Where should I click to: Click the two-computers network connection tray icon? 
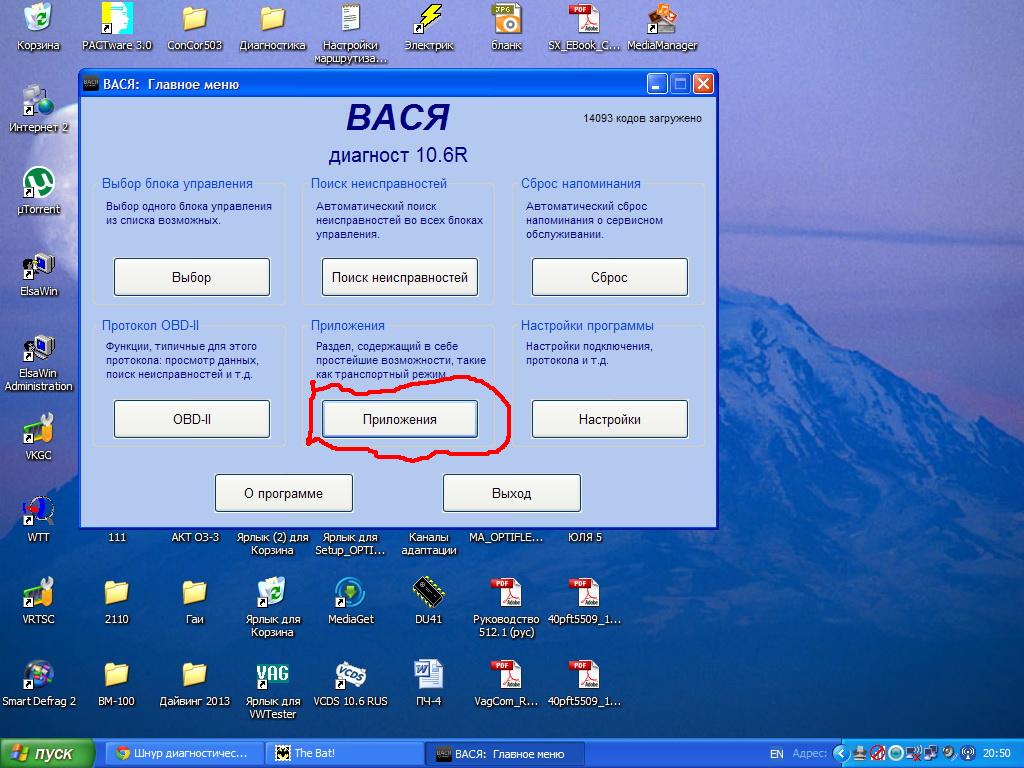coord(931,754)
